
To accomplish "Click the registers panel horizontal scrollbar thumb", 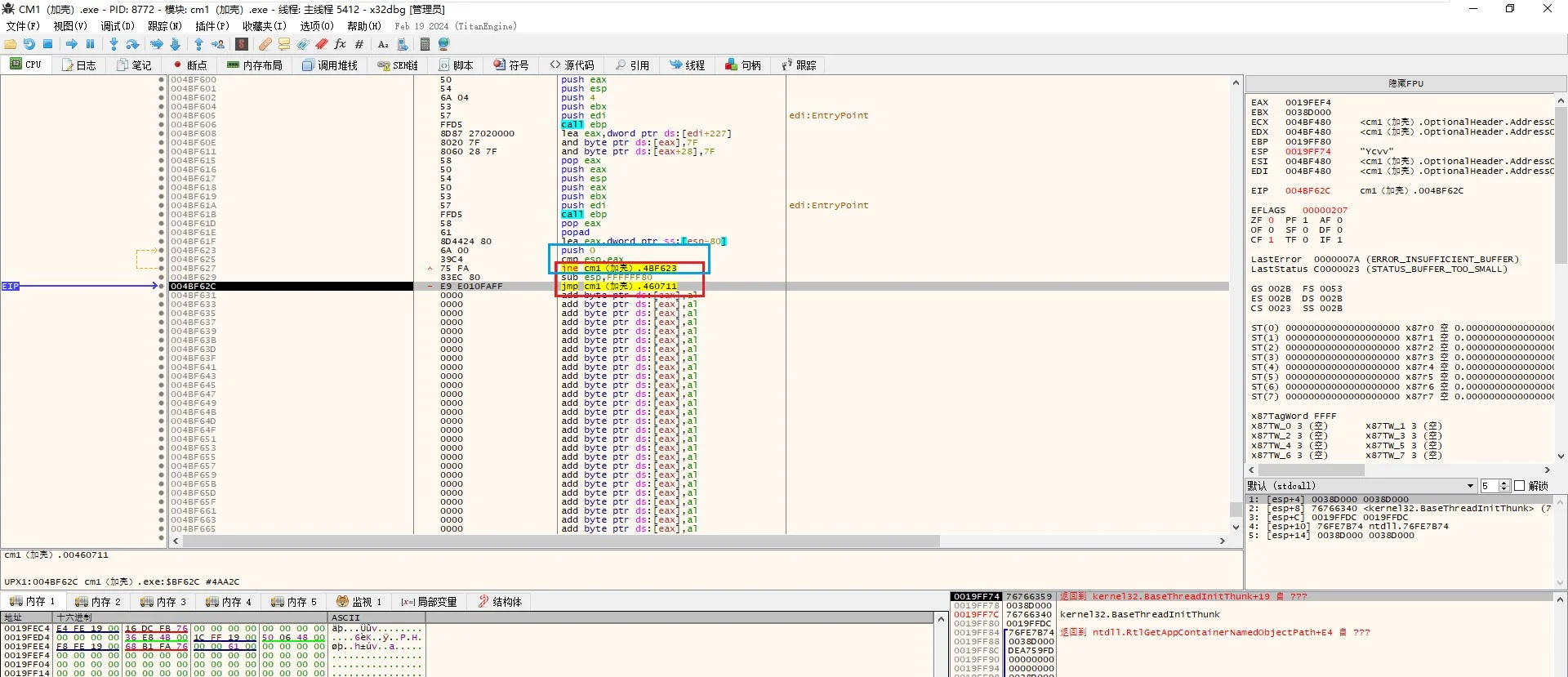I will pyautogui.click(x=1312, y=470).
